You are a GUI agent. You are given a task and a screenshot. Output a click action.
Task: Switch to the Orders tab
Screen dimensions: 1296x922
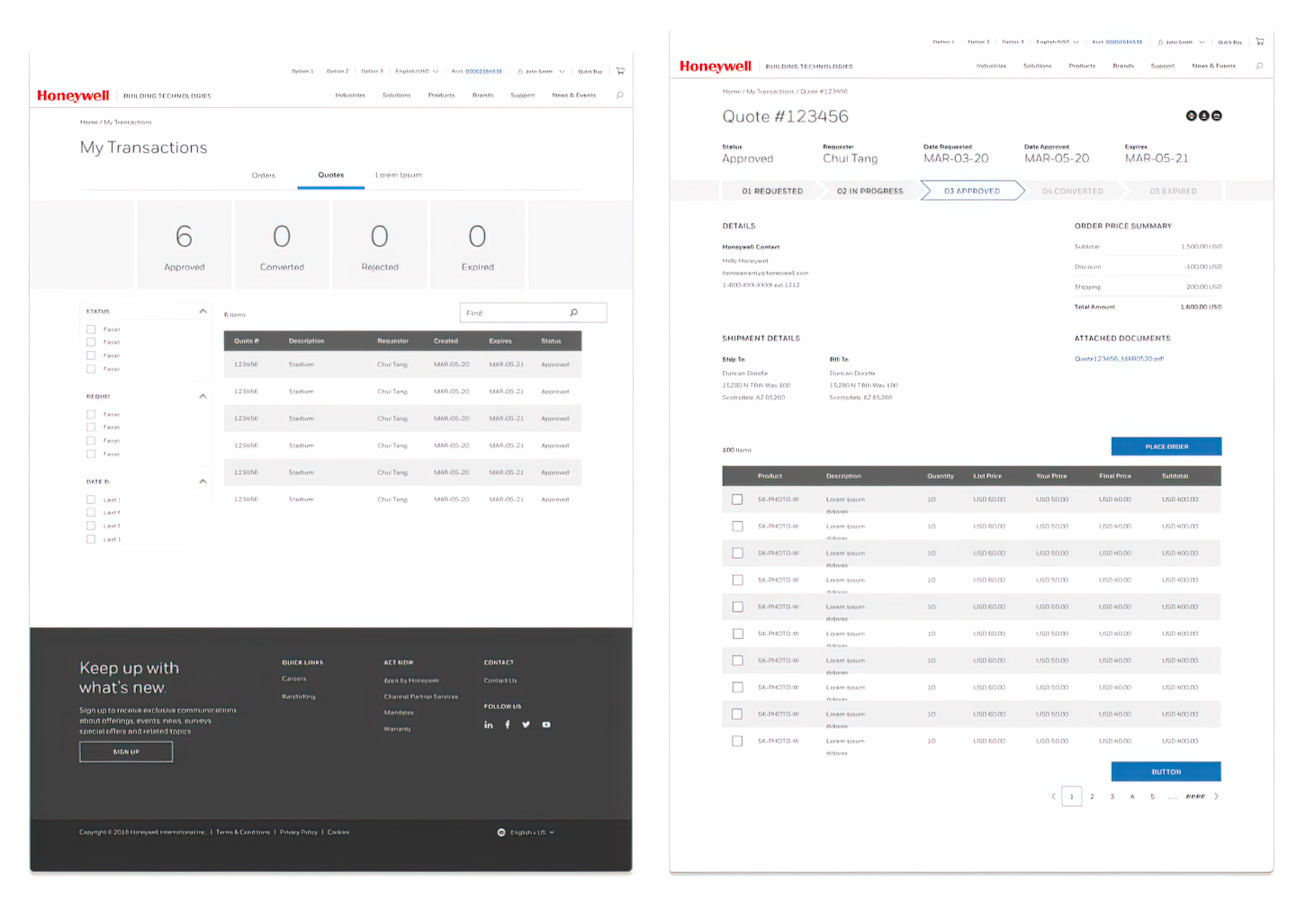263,175
